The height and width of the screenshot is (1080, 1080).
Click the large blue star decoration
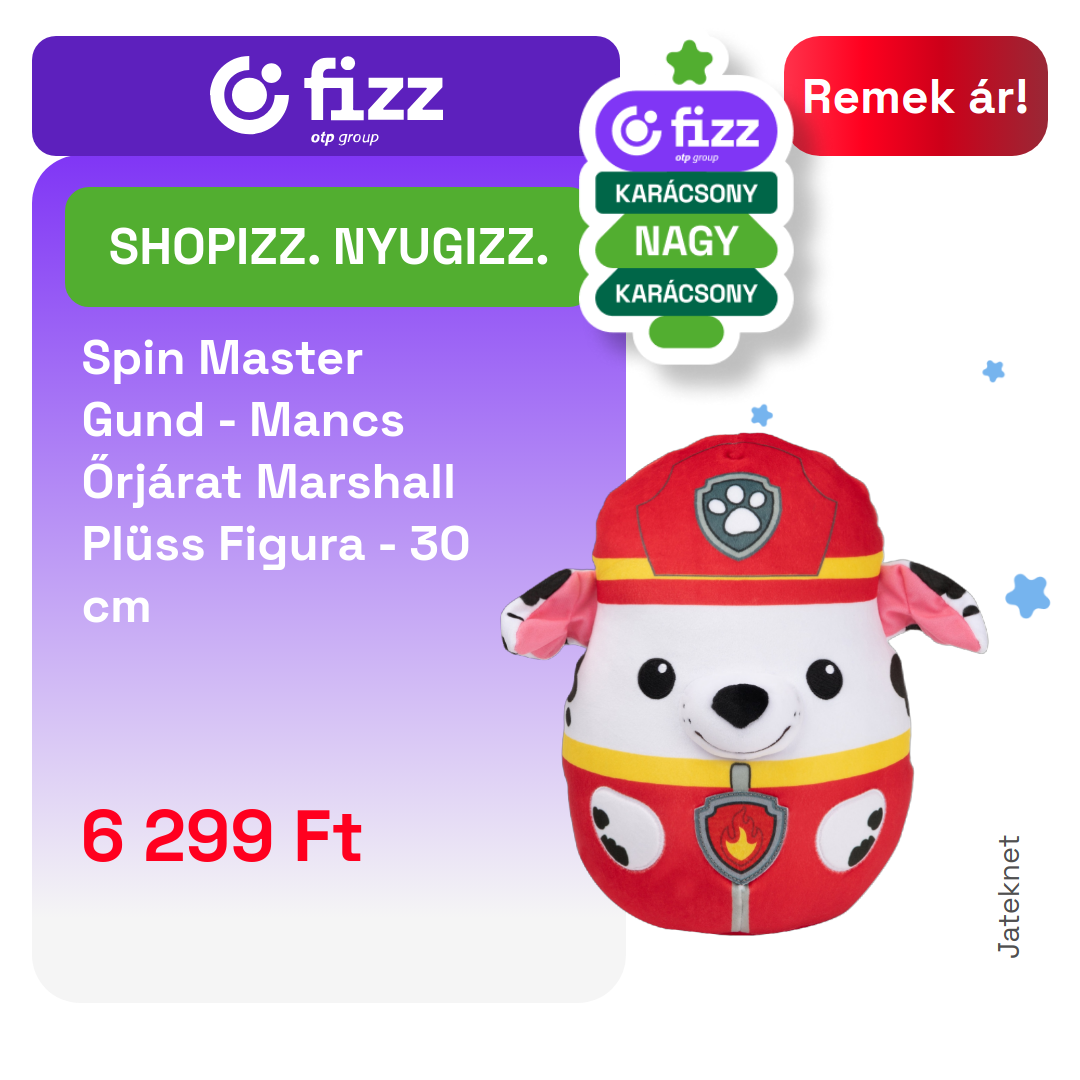point(1028,596)
